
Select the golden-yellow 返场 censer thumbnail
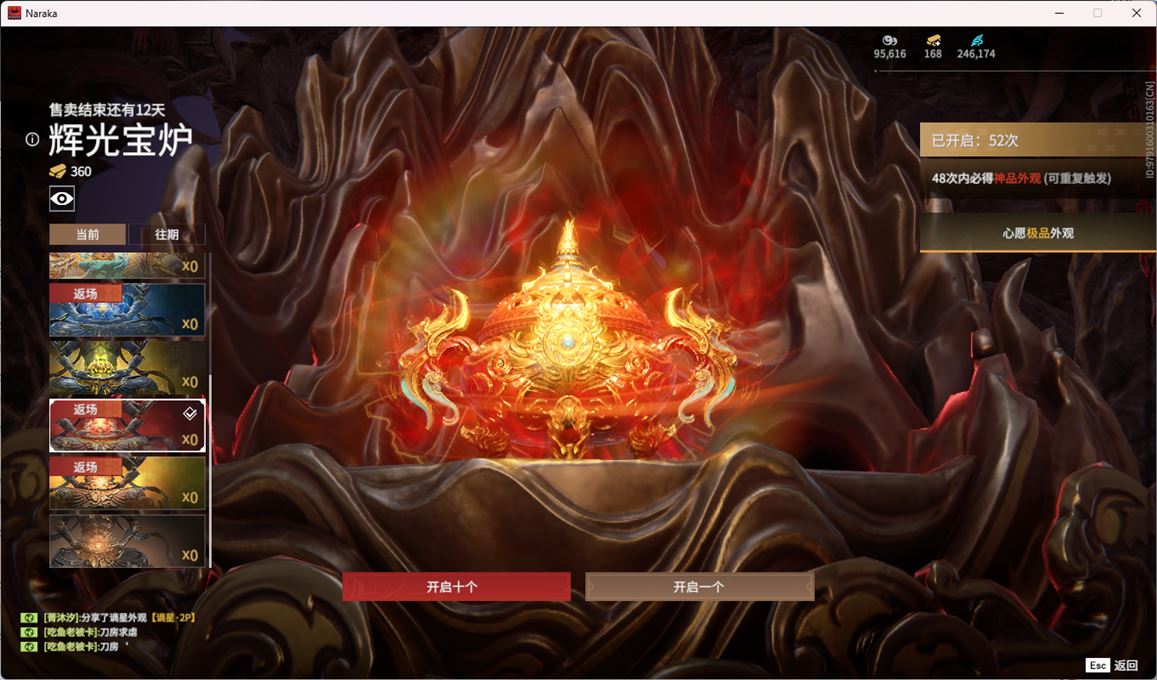point(127,483)
